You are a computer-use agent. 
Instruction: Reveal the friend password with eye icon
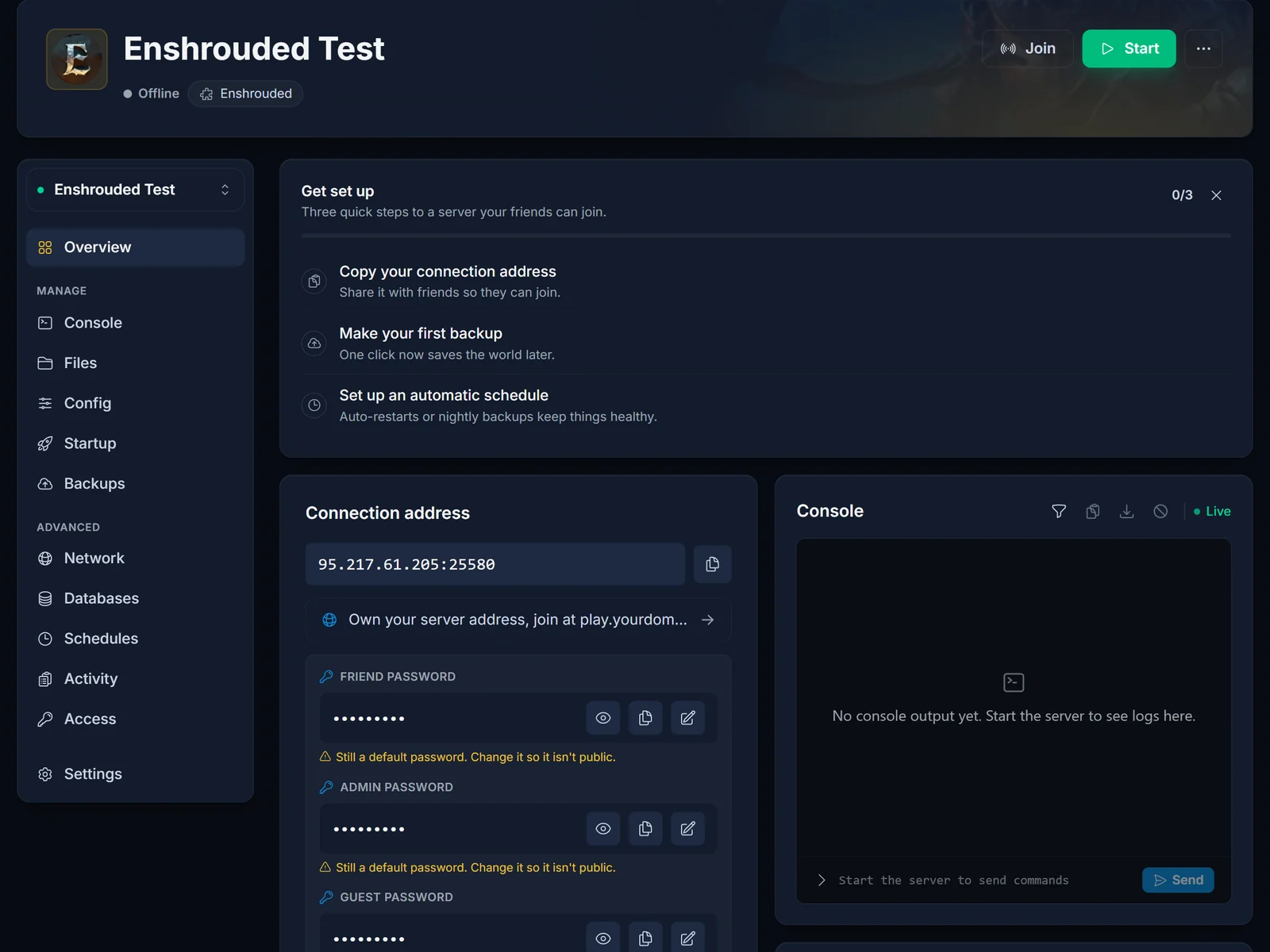[x=603, y=718]
